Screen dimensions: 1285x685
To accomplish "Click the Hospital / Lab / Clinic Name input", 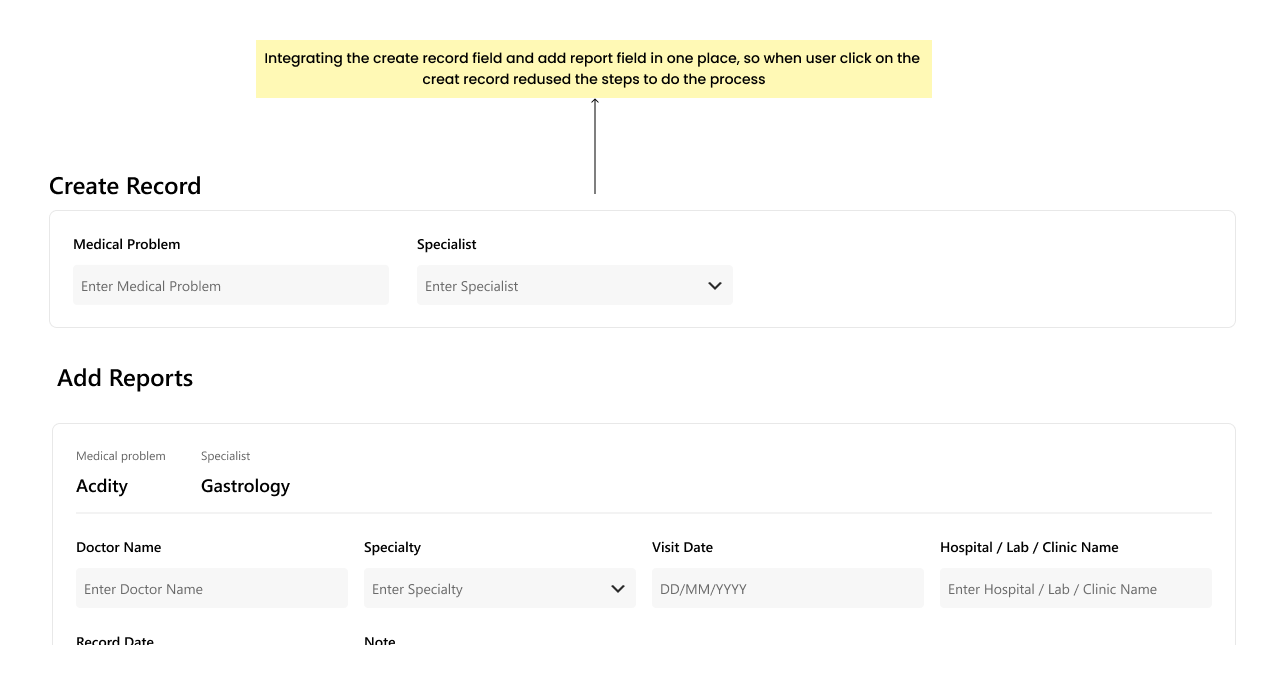I will pyautogui.click(x=1076, y=588).
